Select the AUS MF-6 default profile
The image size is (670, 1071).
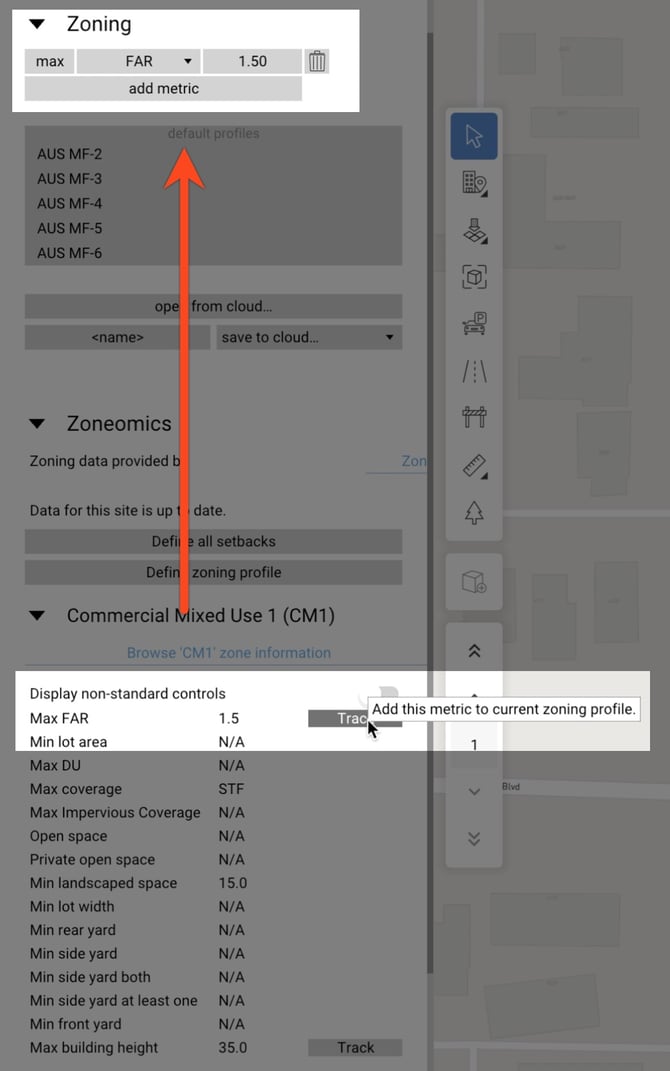pyautogui.click(x=70, y=253)
